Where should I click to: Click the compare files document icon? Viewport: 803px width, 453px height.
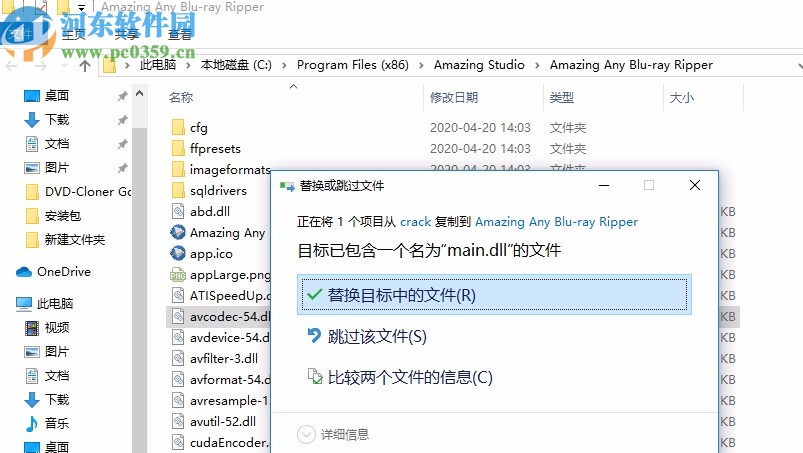(x=314, y=376)
